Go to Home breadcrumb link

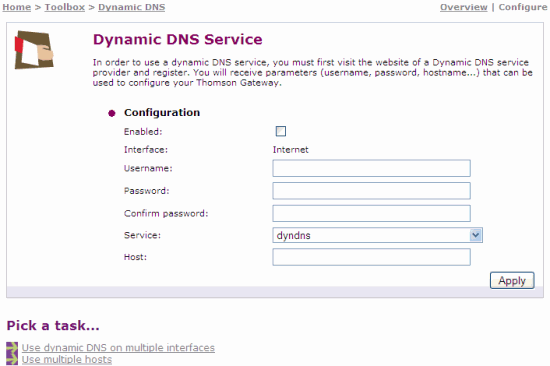(x=16, y=7)
